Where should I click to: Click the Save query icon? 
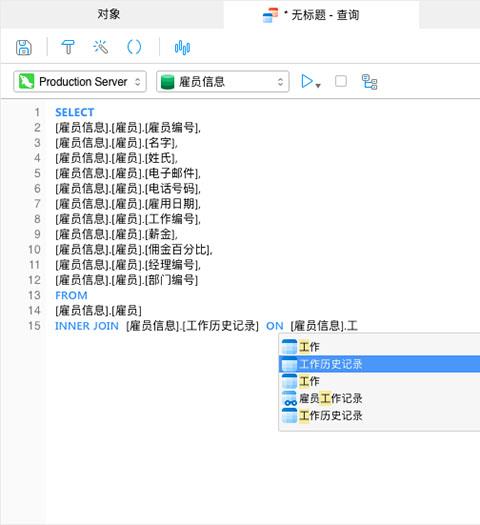[24, 47]
